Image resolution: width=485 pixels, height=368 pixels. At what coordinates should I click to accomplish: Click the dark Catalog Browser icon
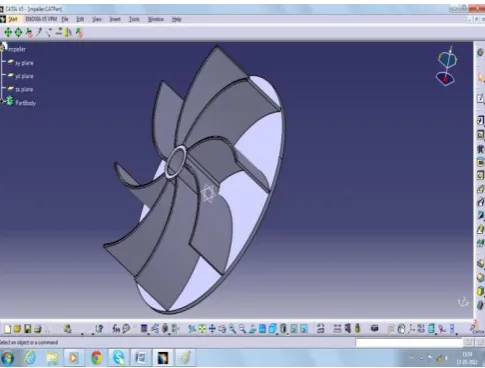[374, 329]
